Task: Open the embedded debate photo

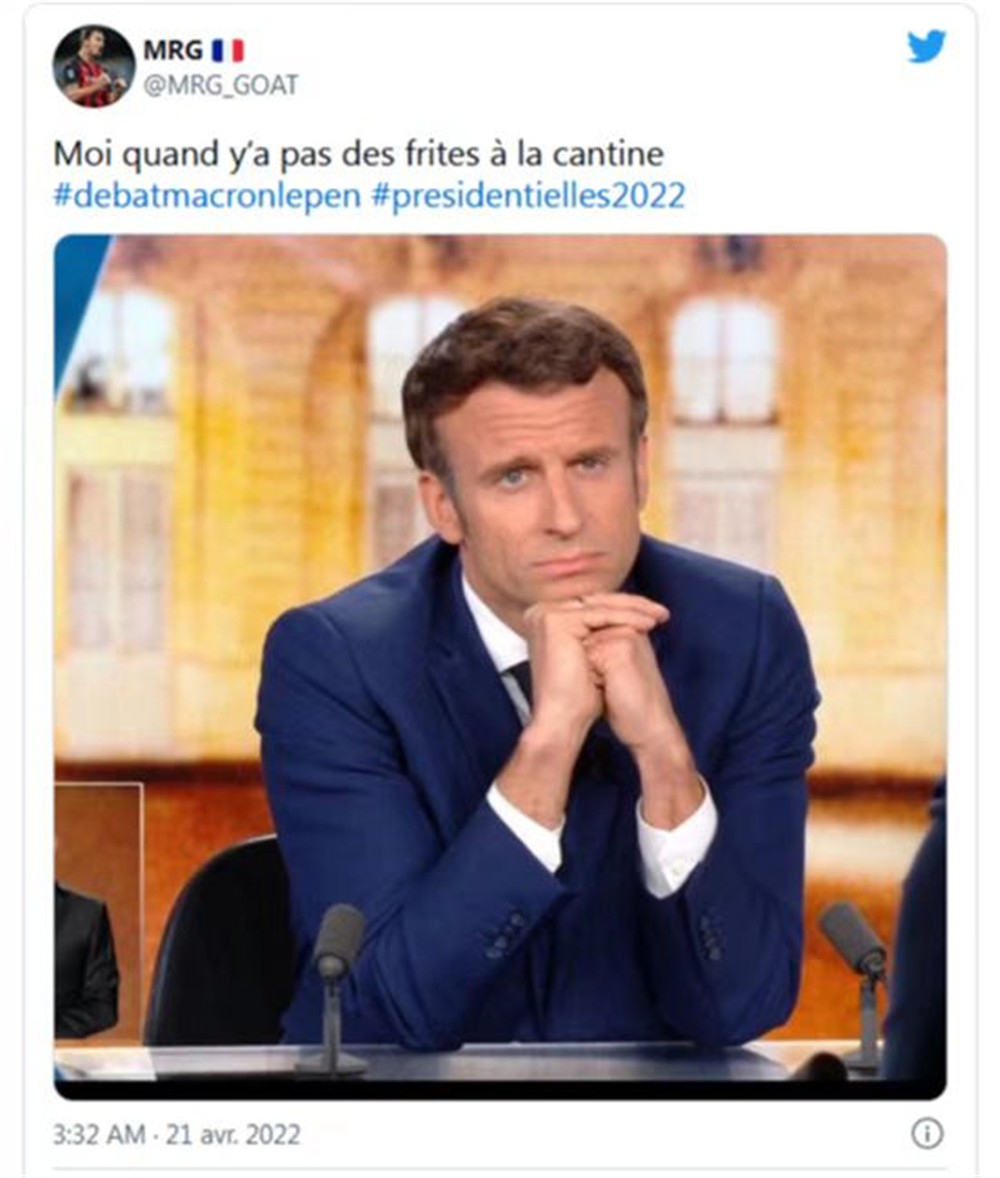Action: point(500,667)
